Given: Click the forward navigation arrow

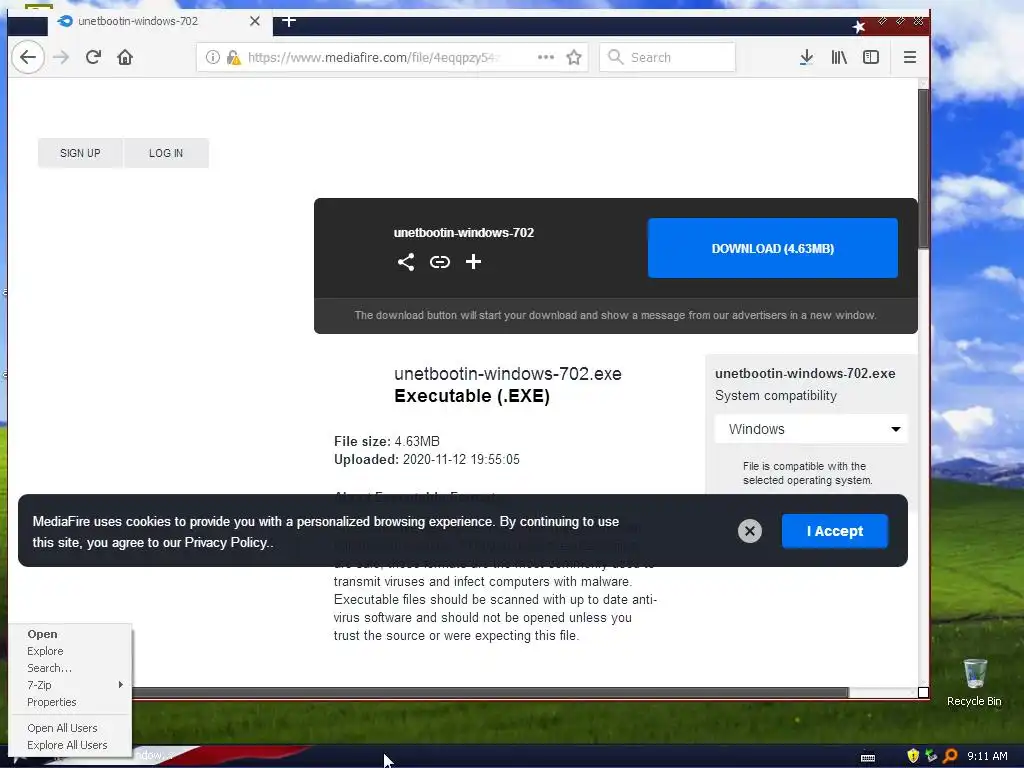Looking at the screenshot, I should [x=61, y=57].
